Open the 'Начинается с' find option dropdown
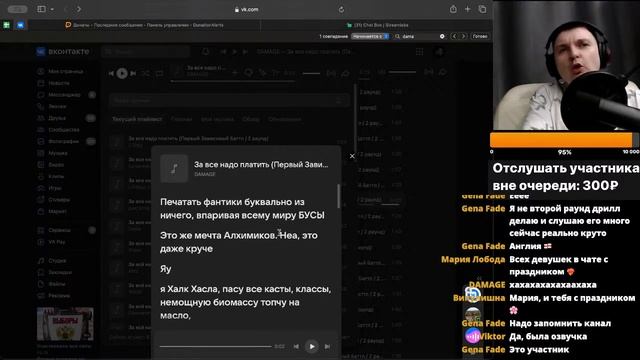This screenshot has width=640, height=360. (370, 36)
